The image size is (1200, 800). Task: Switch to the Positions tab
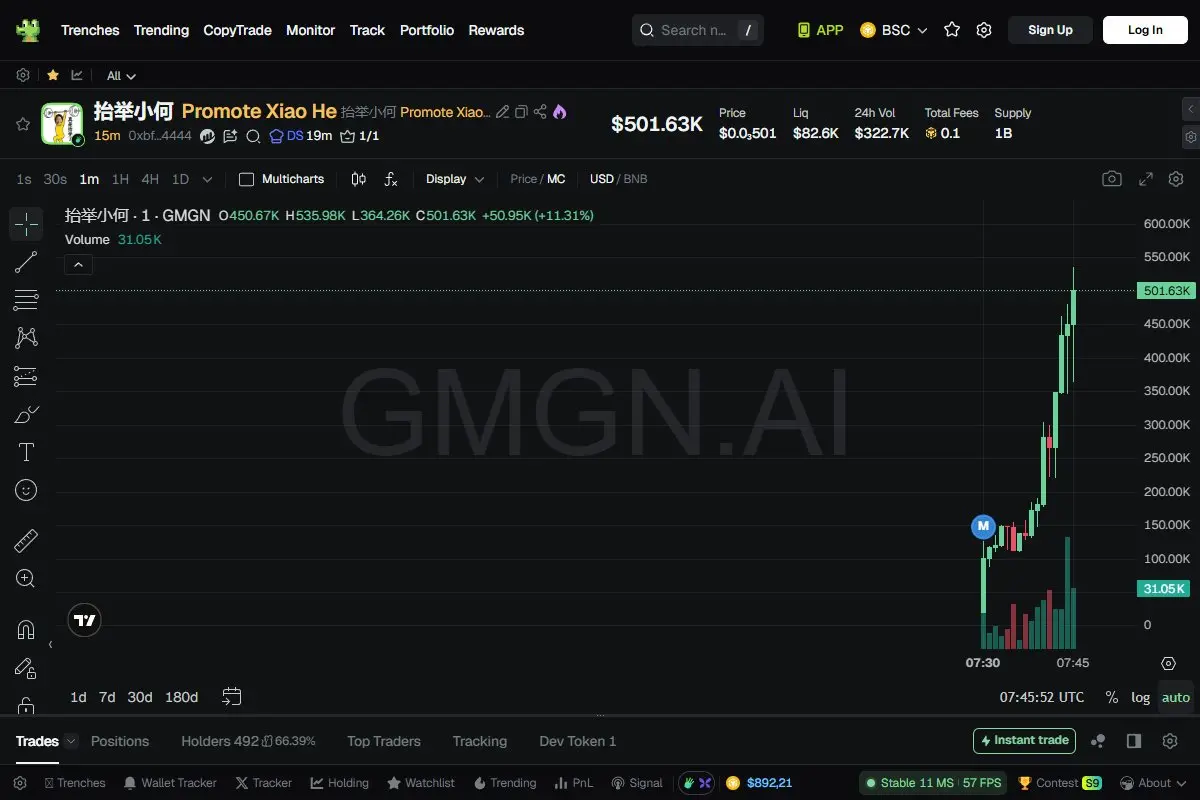click(120, 741)
